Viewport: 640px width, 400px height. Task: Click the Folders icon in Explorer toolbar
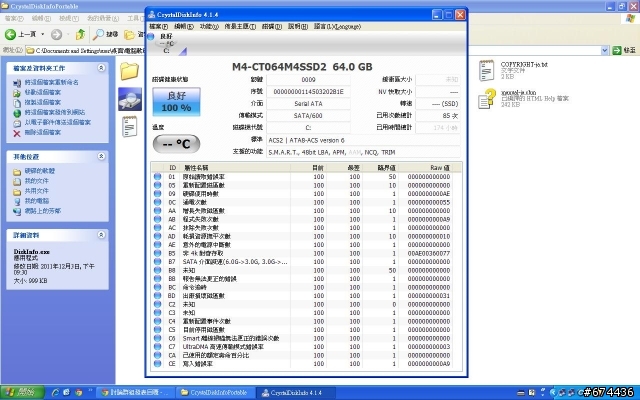pyautogui.click(x=129, y=35)
